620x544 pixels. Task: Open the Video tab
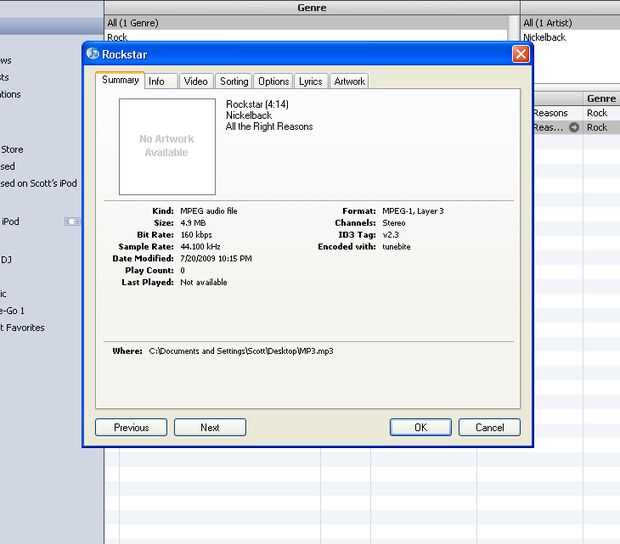[196, 81]
